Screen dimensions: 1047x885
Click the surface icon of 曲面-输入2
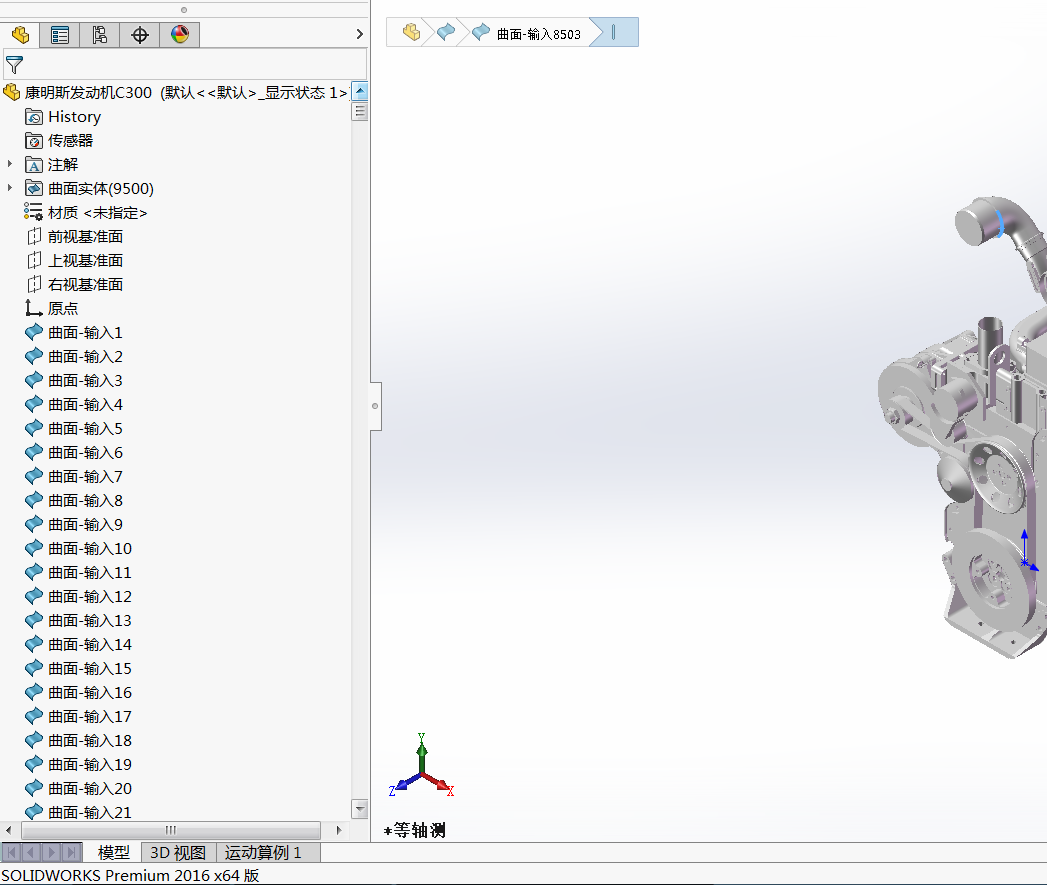(x=33, y=356)
